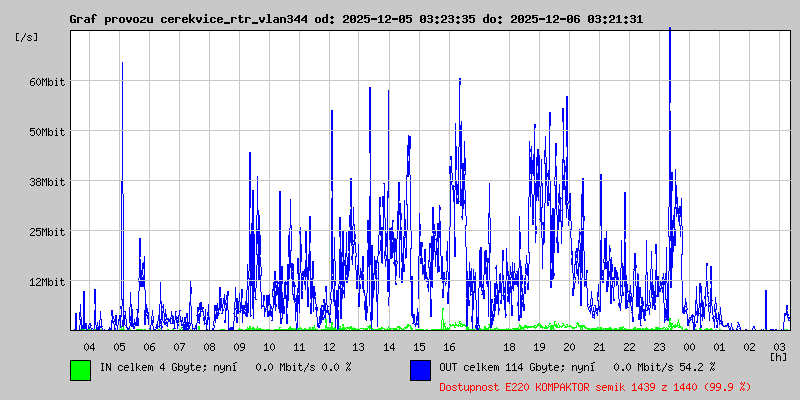Click the 12Mbit y-axis label
Viewport: 800px width, 400px height.
[x=47, y=282]
